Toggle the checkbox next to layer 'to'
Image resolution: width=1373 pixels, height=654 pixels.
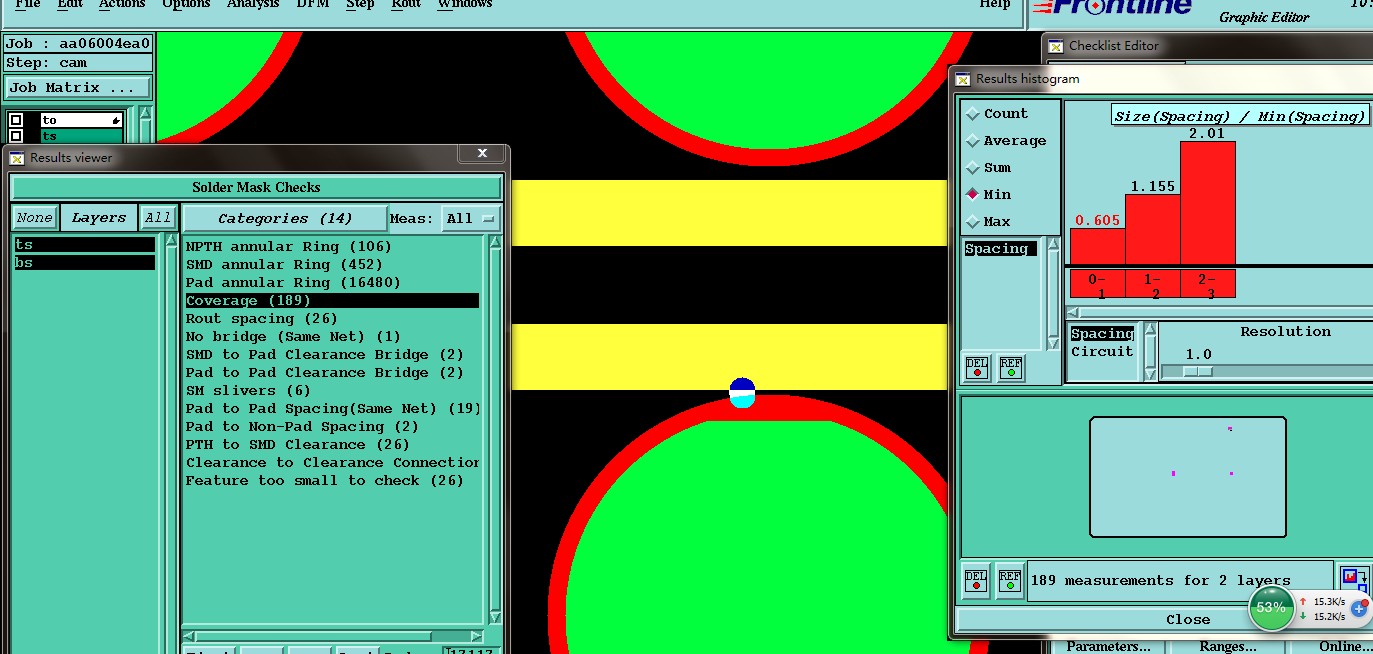pyautogui.click(x=16, y=120)
